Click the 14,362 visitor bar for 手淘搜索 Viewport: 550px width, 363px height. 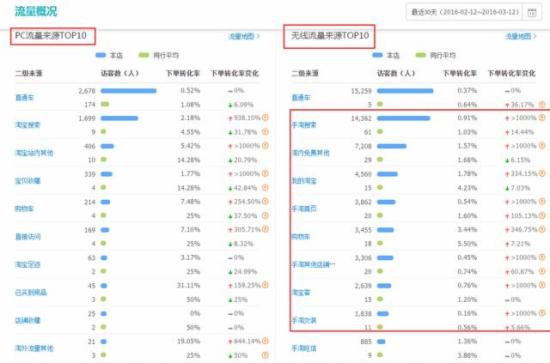403,118
